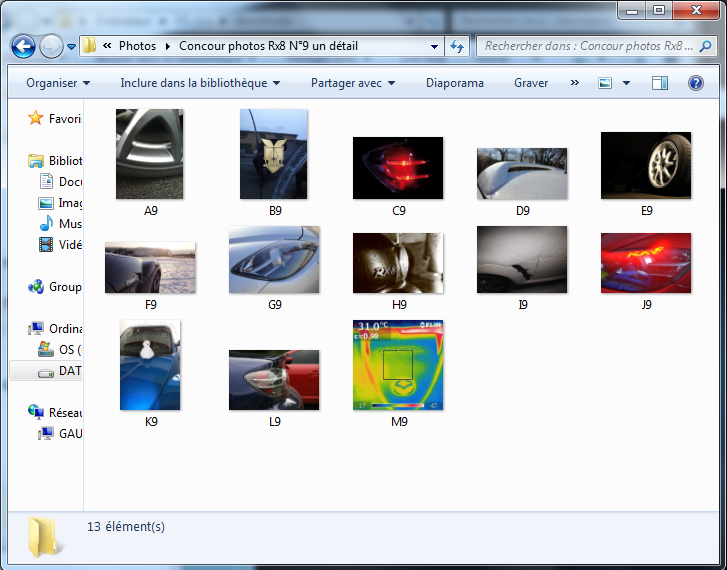The width and height of the screenshot is (727, 570).
Task: Click the Diaporama button
Action: click(x=454, y=83)
